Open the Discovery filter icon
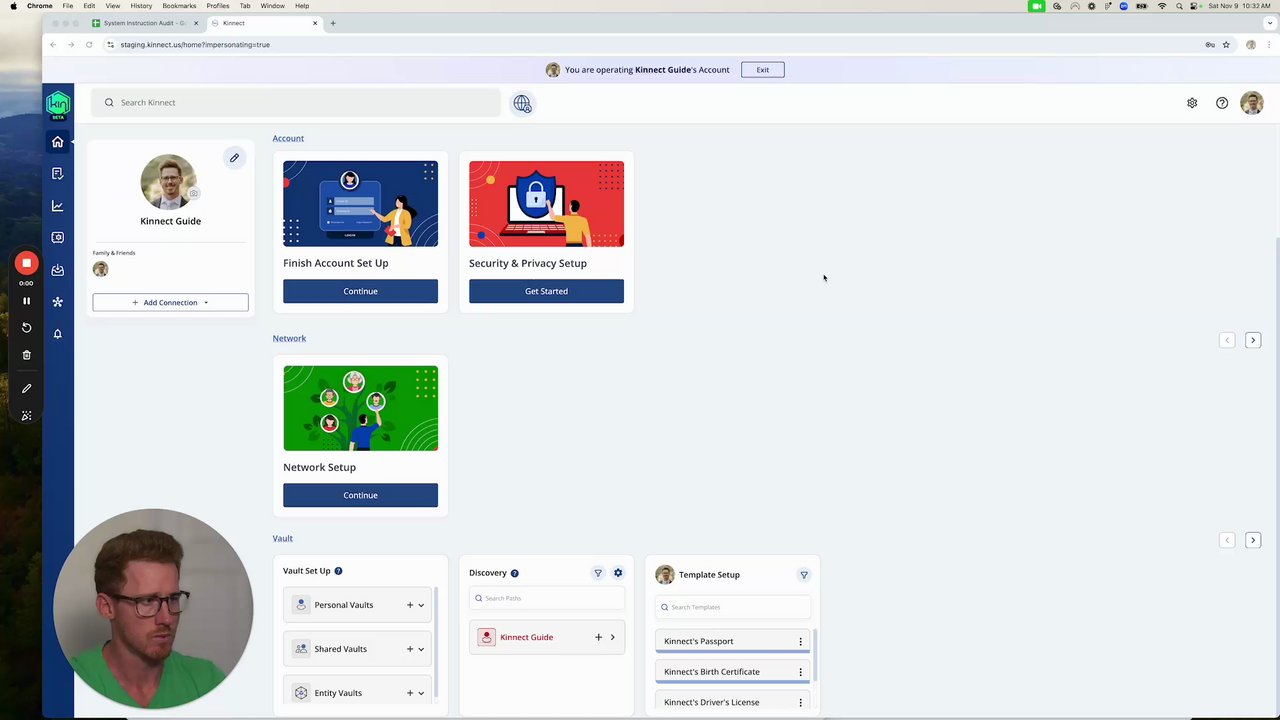1280x720 pixels. (x=598, y=573)
